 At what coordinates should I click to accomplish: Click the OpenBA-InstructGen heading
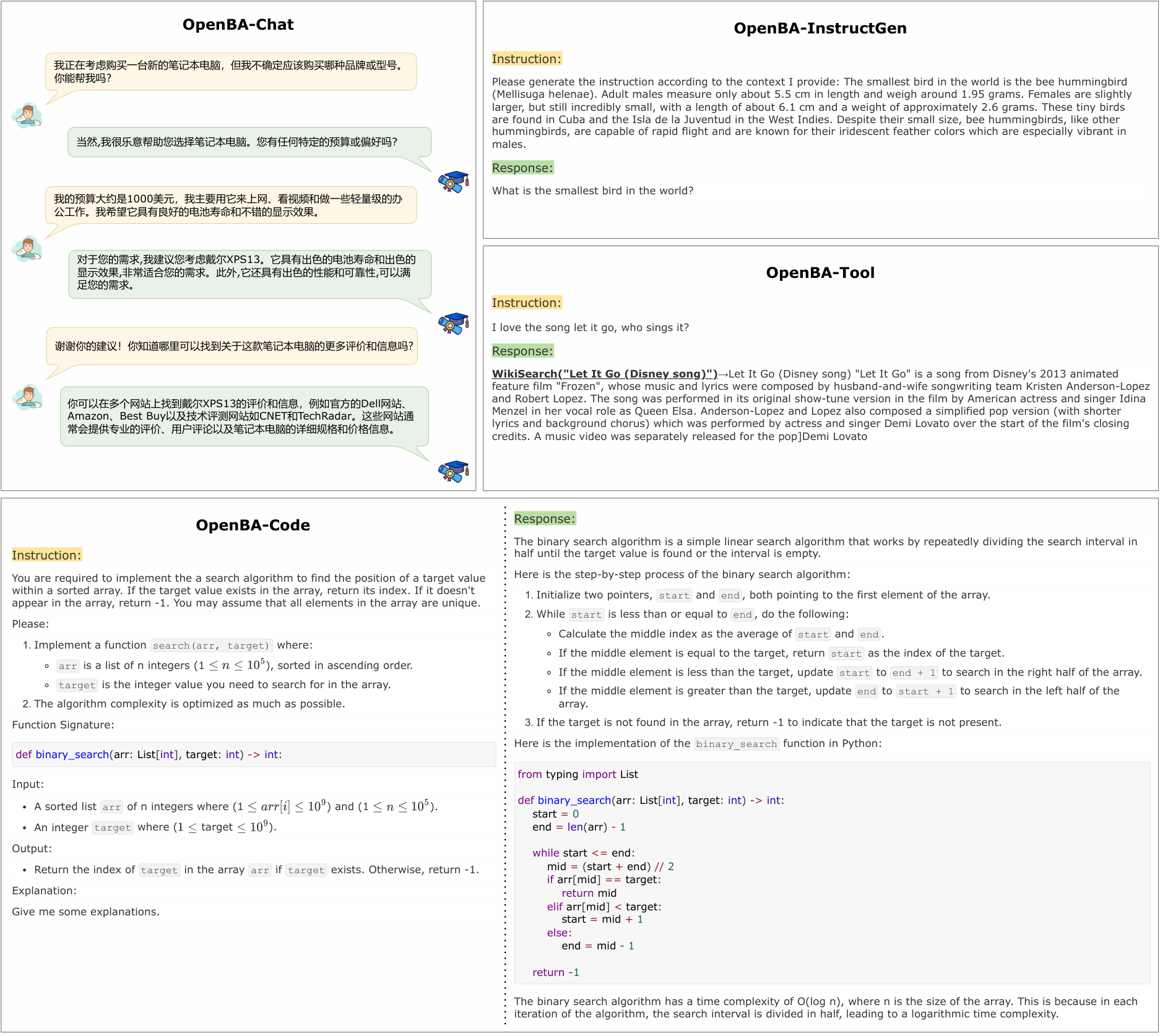(820, 28)
